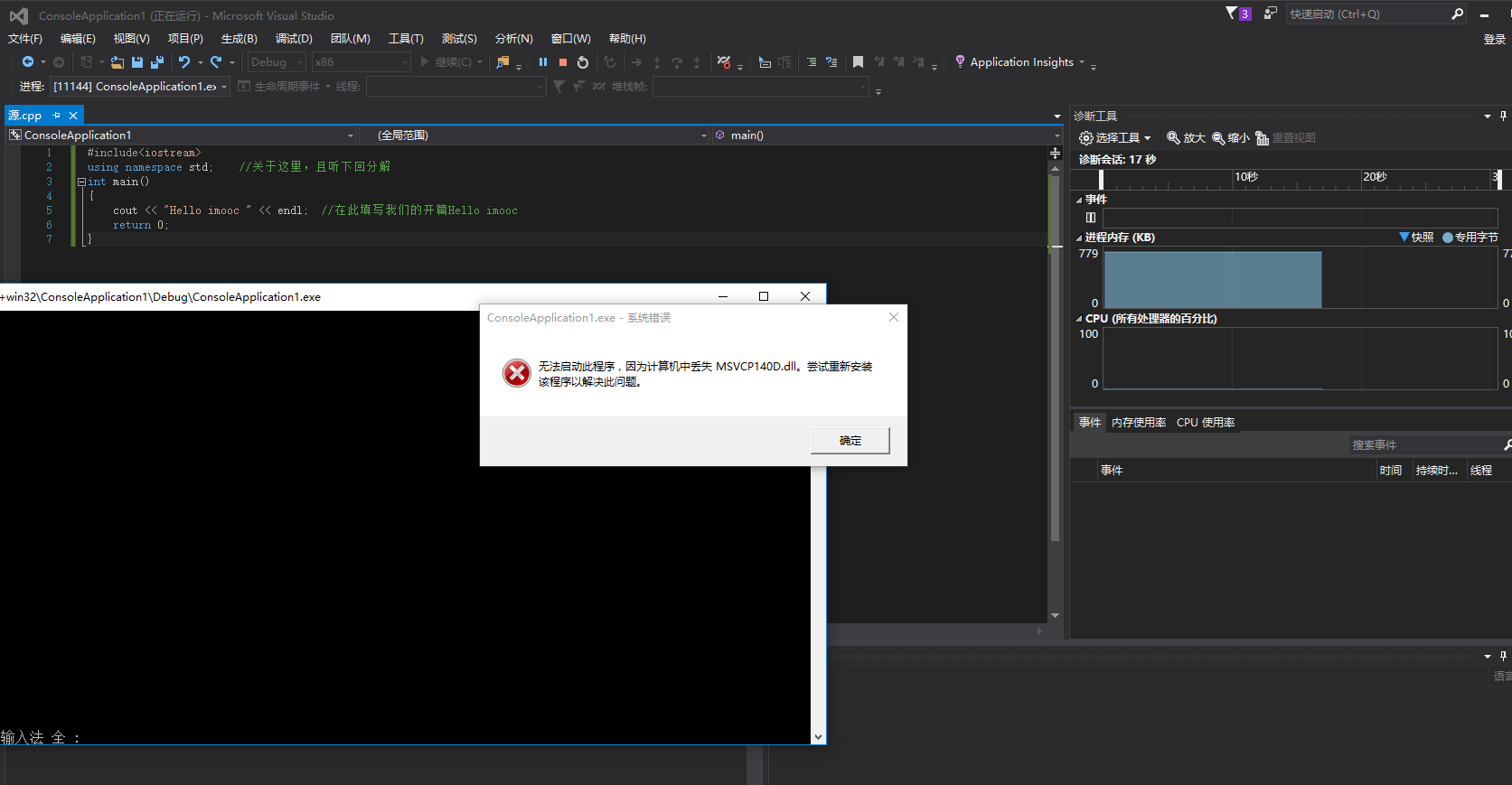Collapse the 事件 section in diagnostics
Image resolution: width=1512 pixels, height=785 pixels.
click(1079, 200)
